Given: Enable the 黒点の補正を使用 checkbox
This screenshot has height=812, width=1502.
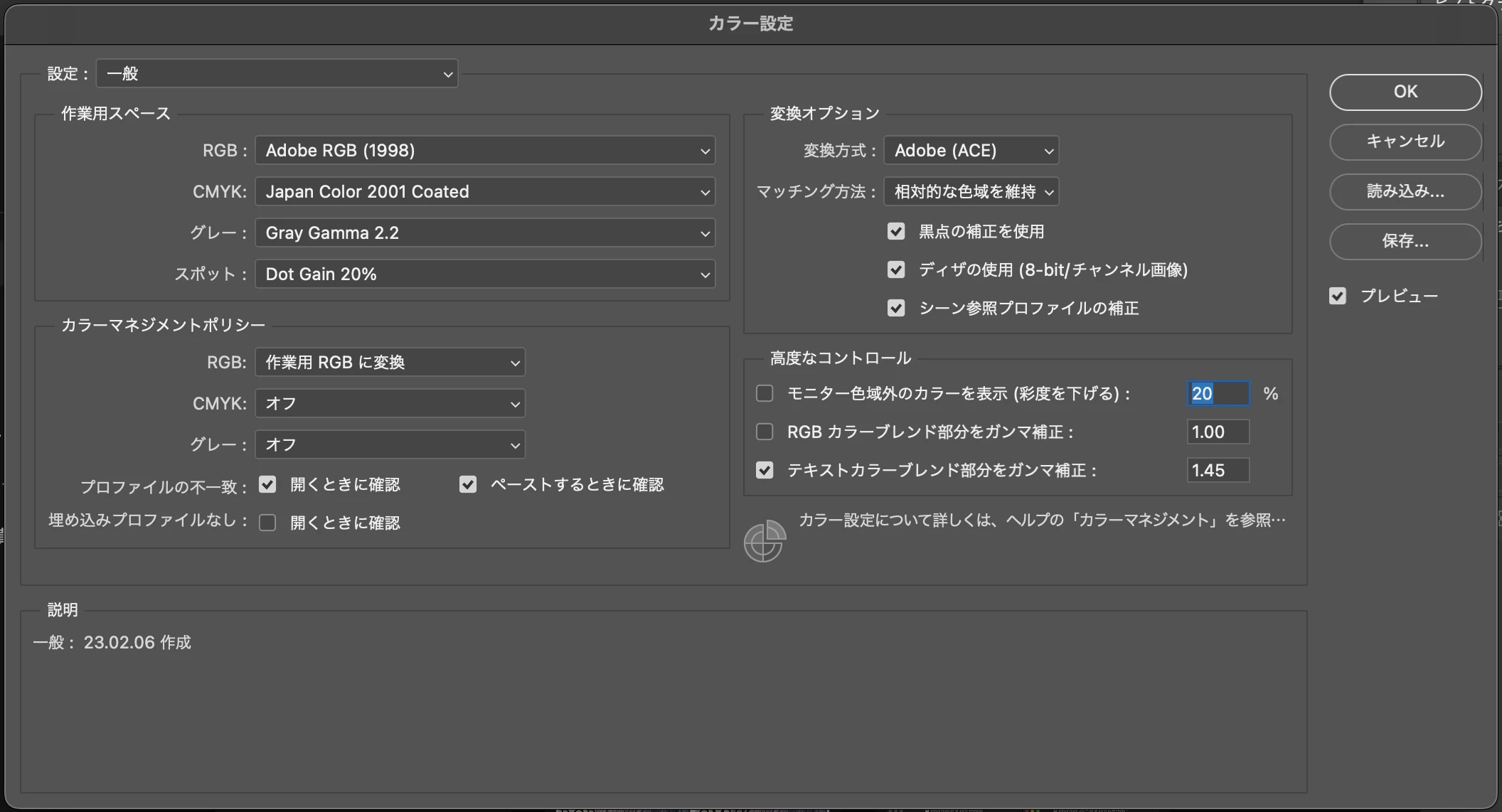Looking at the screenshot, I should (896, 231).
